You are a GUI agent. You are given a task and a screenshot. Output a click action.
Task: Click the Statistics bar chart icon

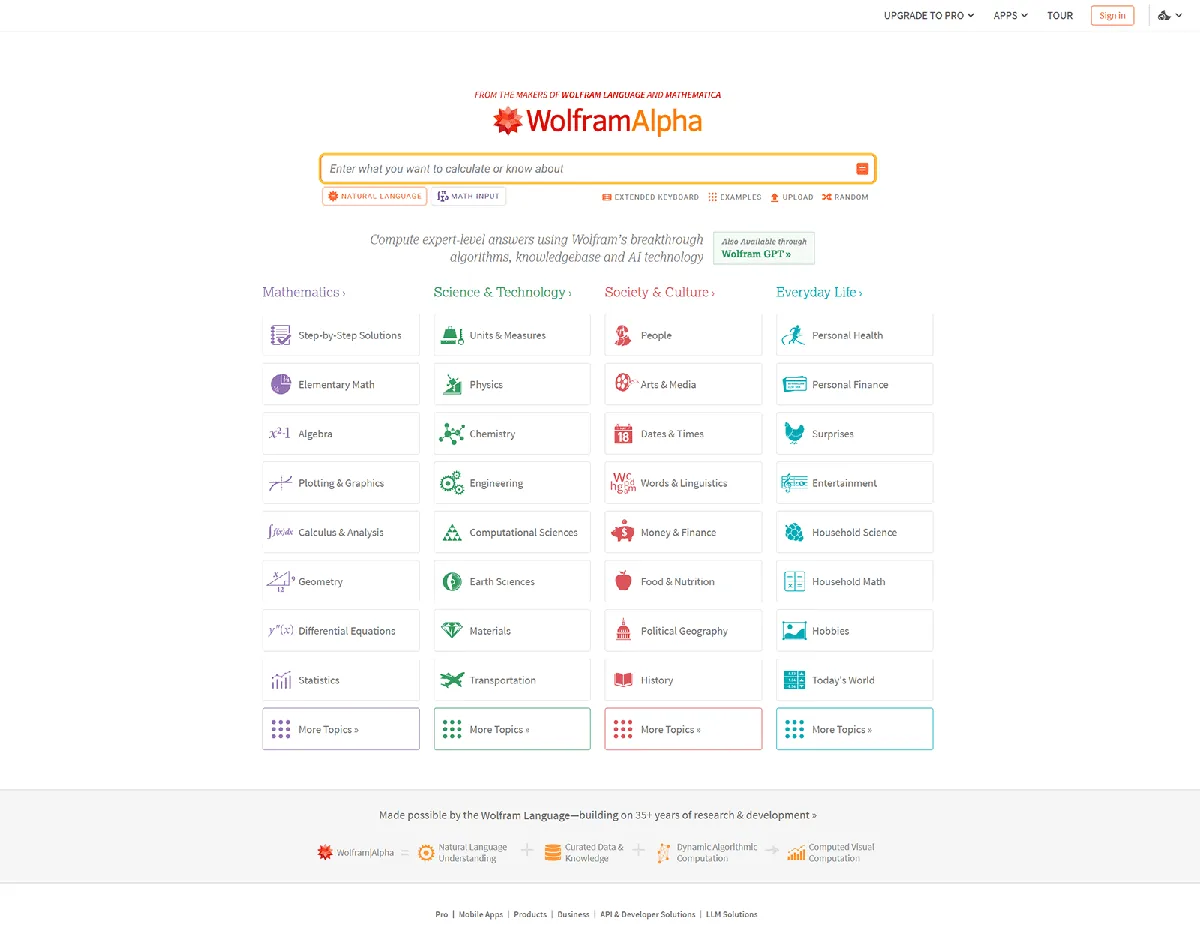281,680
